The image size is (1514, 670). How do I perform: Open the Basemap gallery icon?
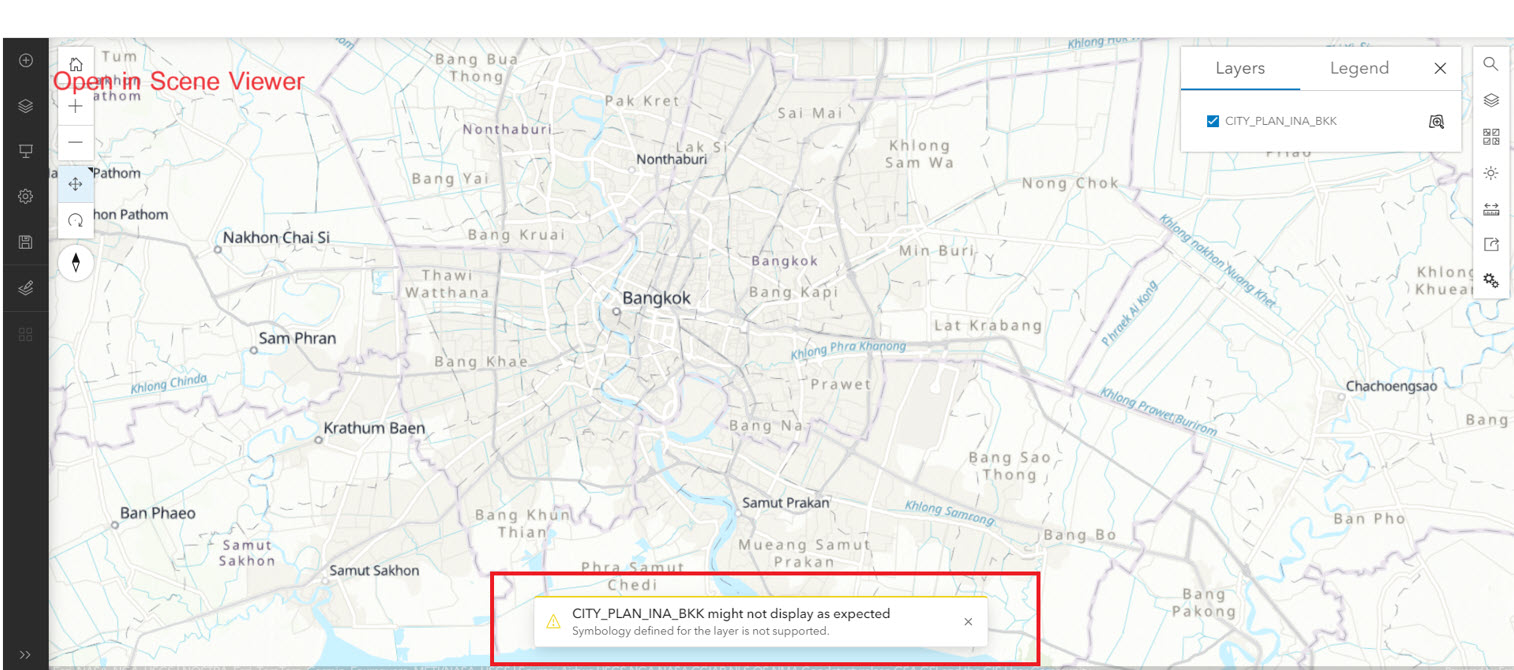(x=1490, y=135)
